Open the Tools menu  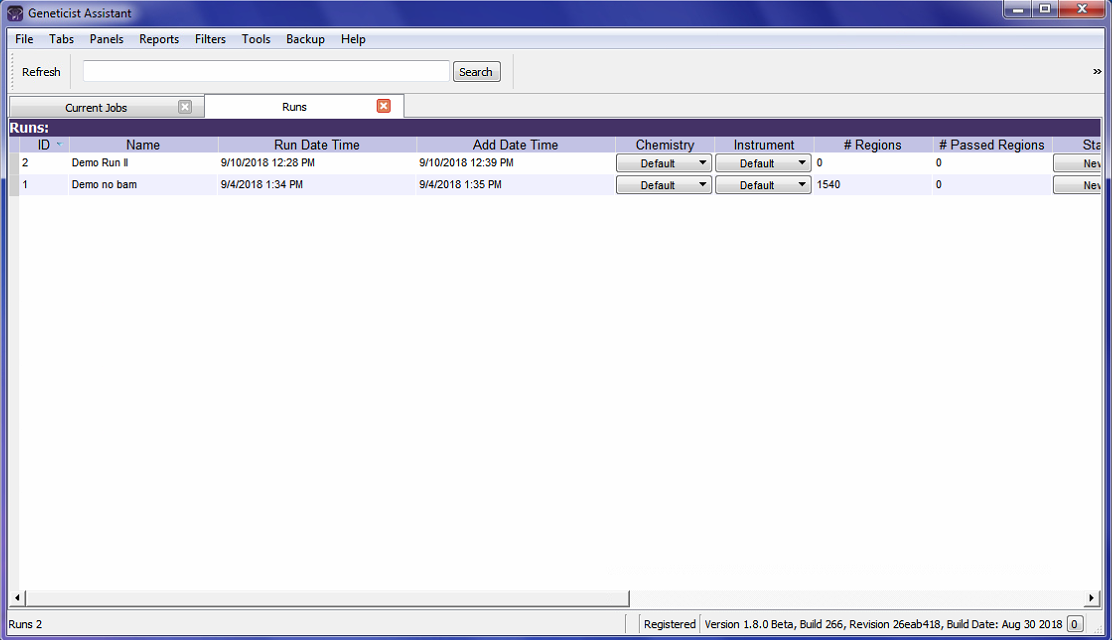click(256, 39)
